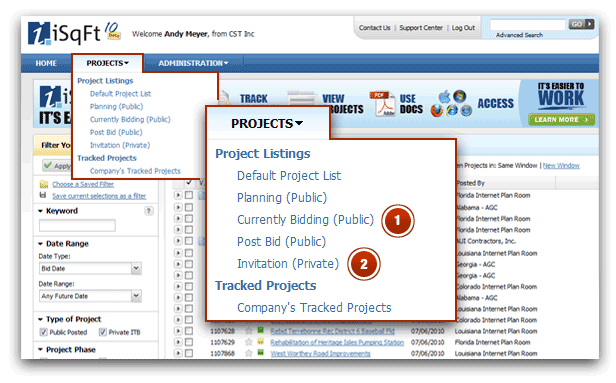Click the green status icon in row 1107628
The height and width of the screenshot is (383, 616).
pos(260,331)
